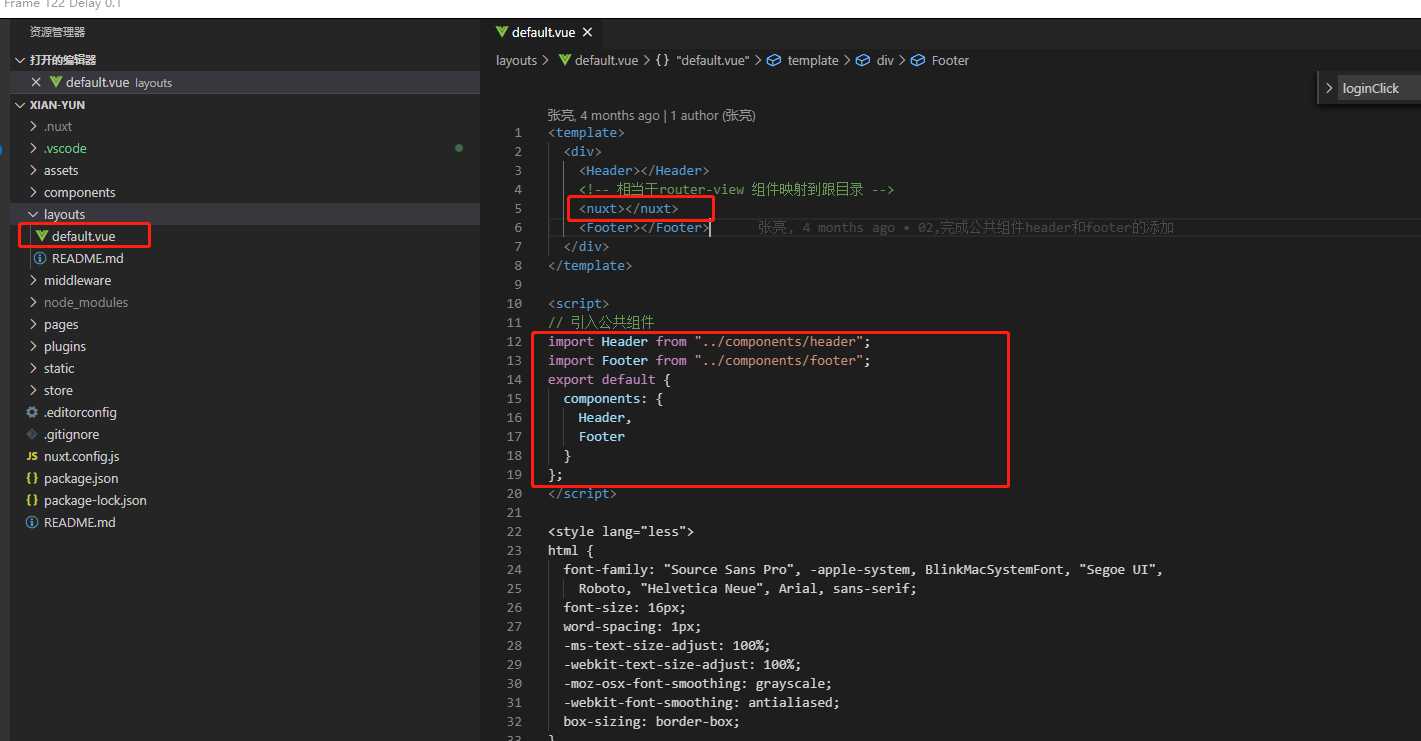Click import Footer code line
Image resolution: width=1421 pixels, height=741 pixels.
tap(709, 360)
